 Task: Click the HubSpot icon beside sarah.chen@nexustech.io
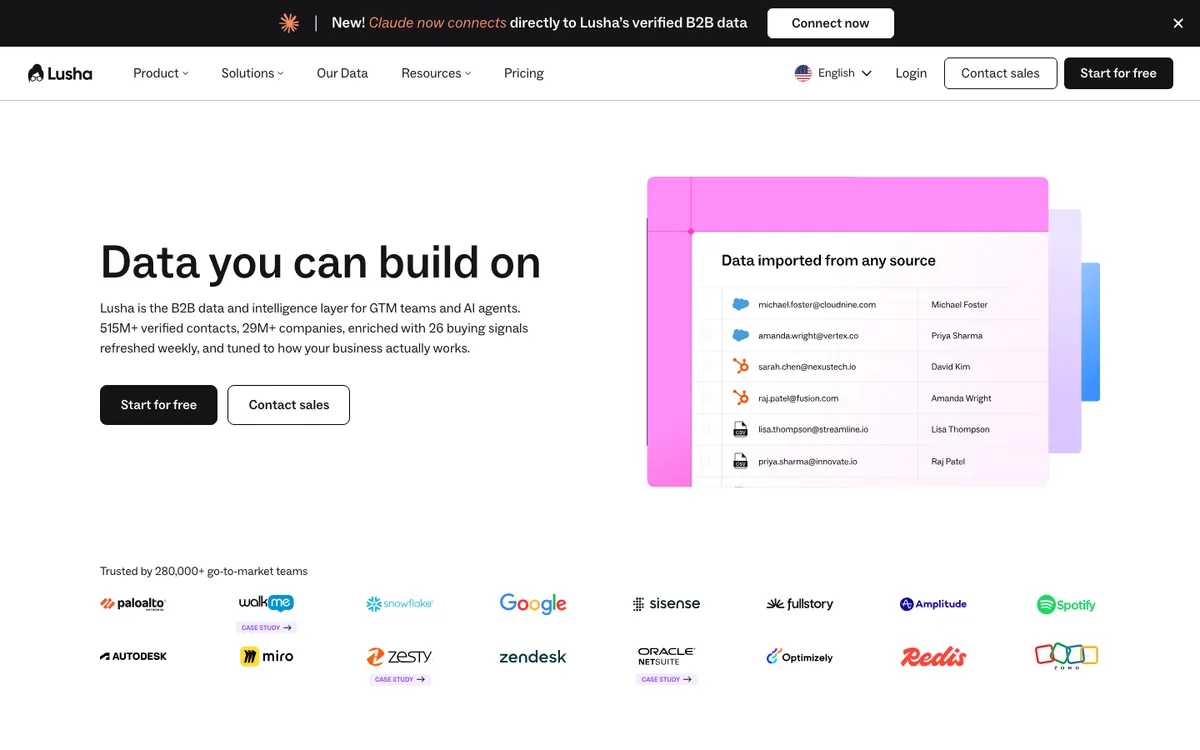coord(741,367)
